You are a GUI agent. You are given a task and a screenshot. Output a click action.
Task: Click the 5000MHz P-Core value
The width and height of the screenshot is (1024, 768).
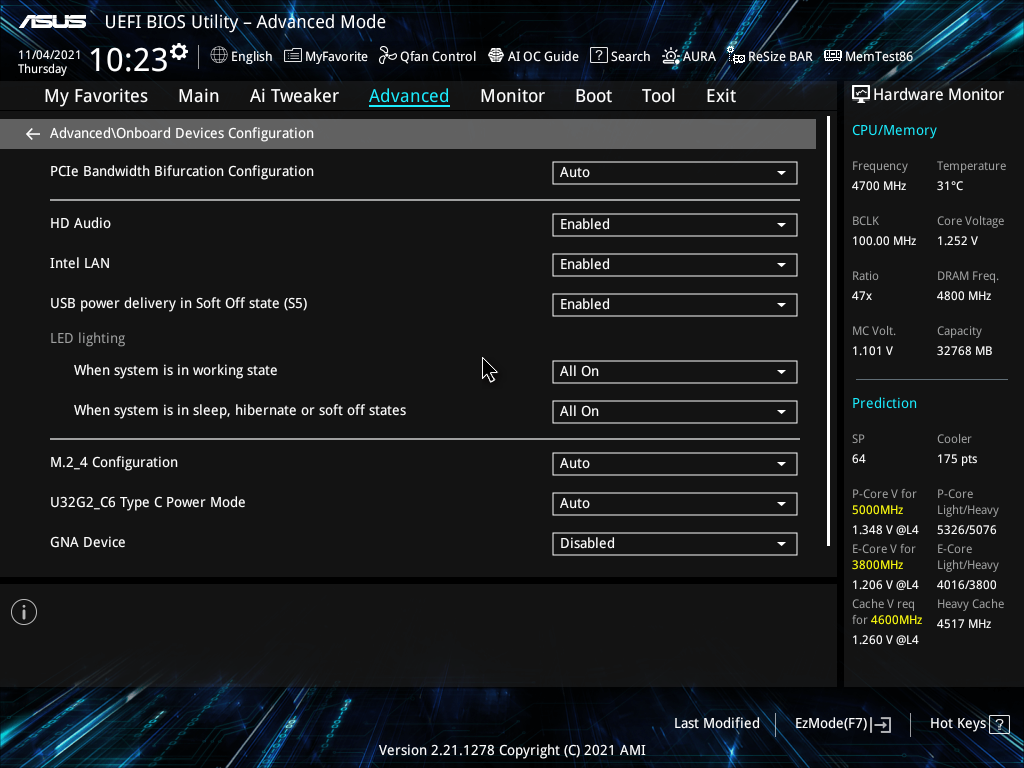click(x=877, y=510)
